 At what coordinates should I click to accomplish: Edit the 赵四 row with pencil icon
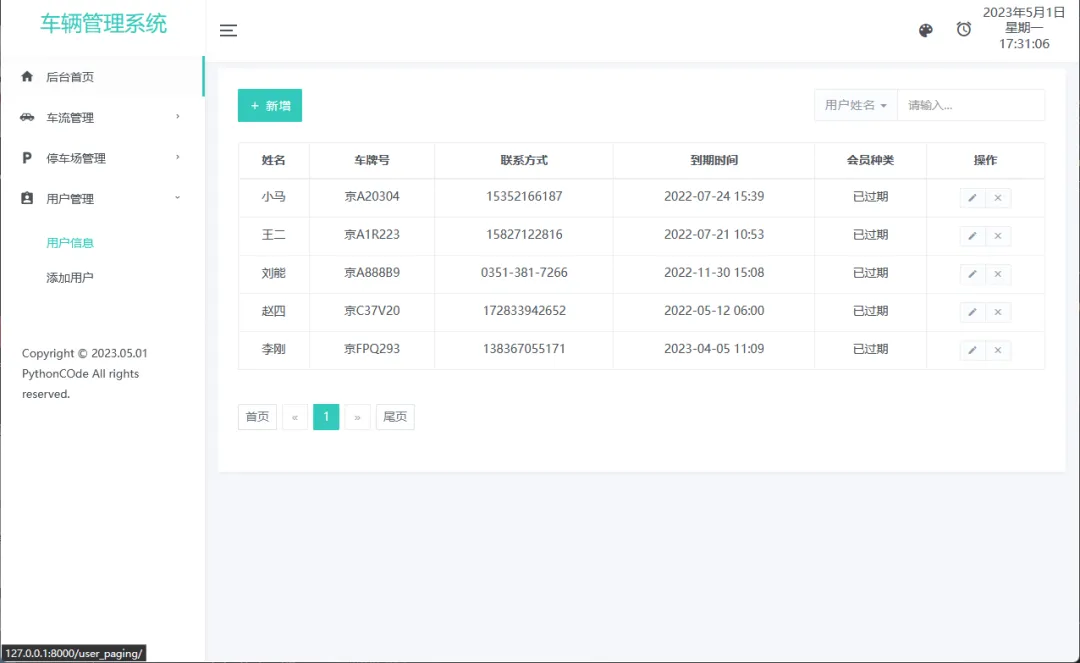click(973, 313)
